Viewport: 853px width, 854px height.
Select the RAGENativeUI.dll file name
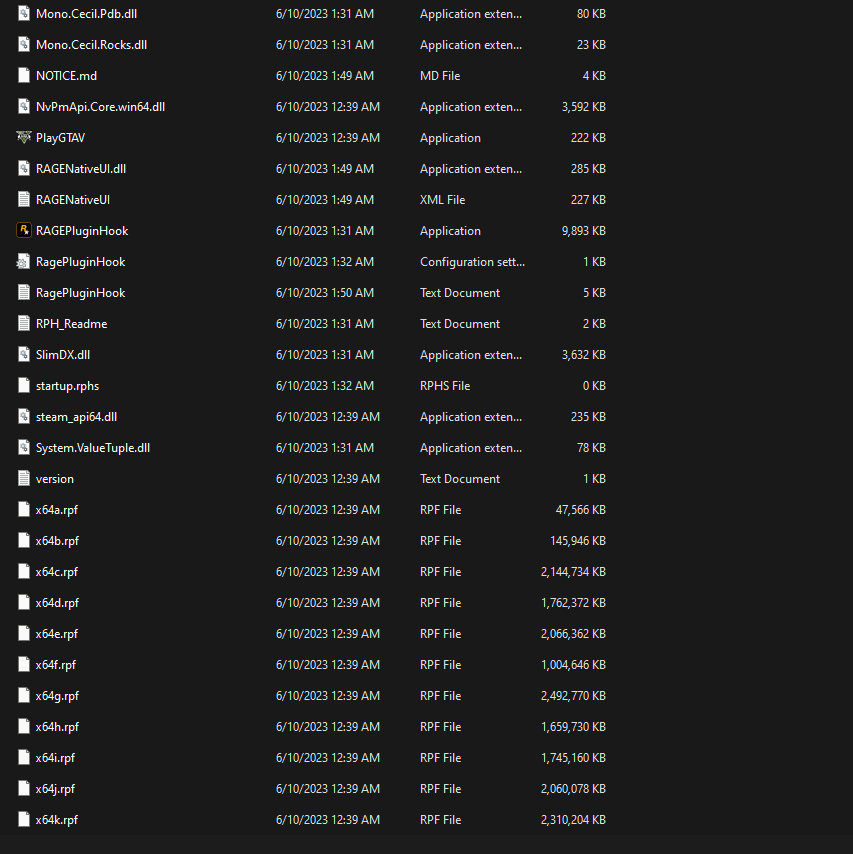tap(81, 169)
